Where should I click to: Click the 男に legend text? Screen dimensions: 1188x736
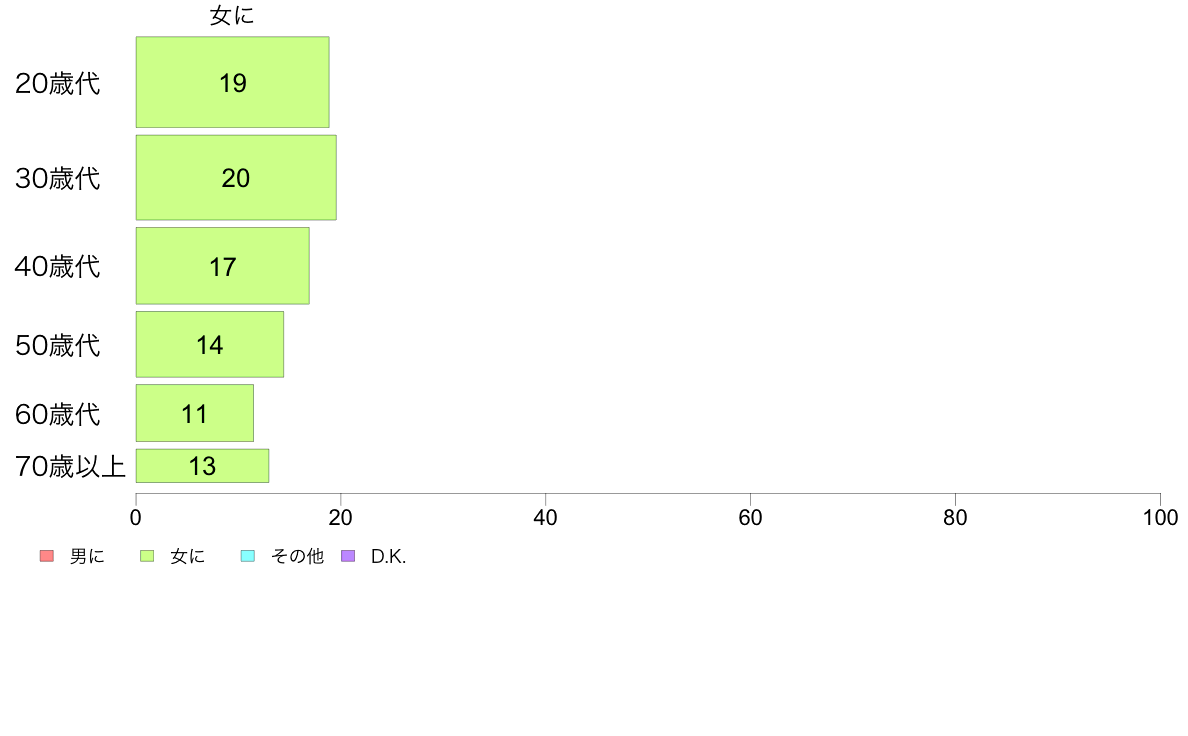click(87, 556)
